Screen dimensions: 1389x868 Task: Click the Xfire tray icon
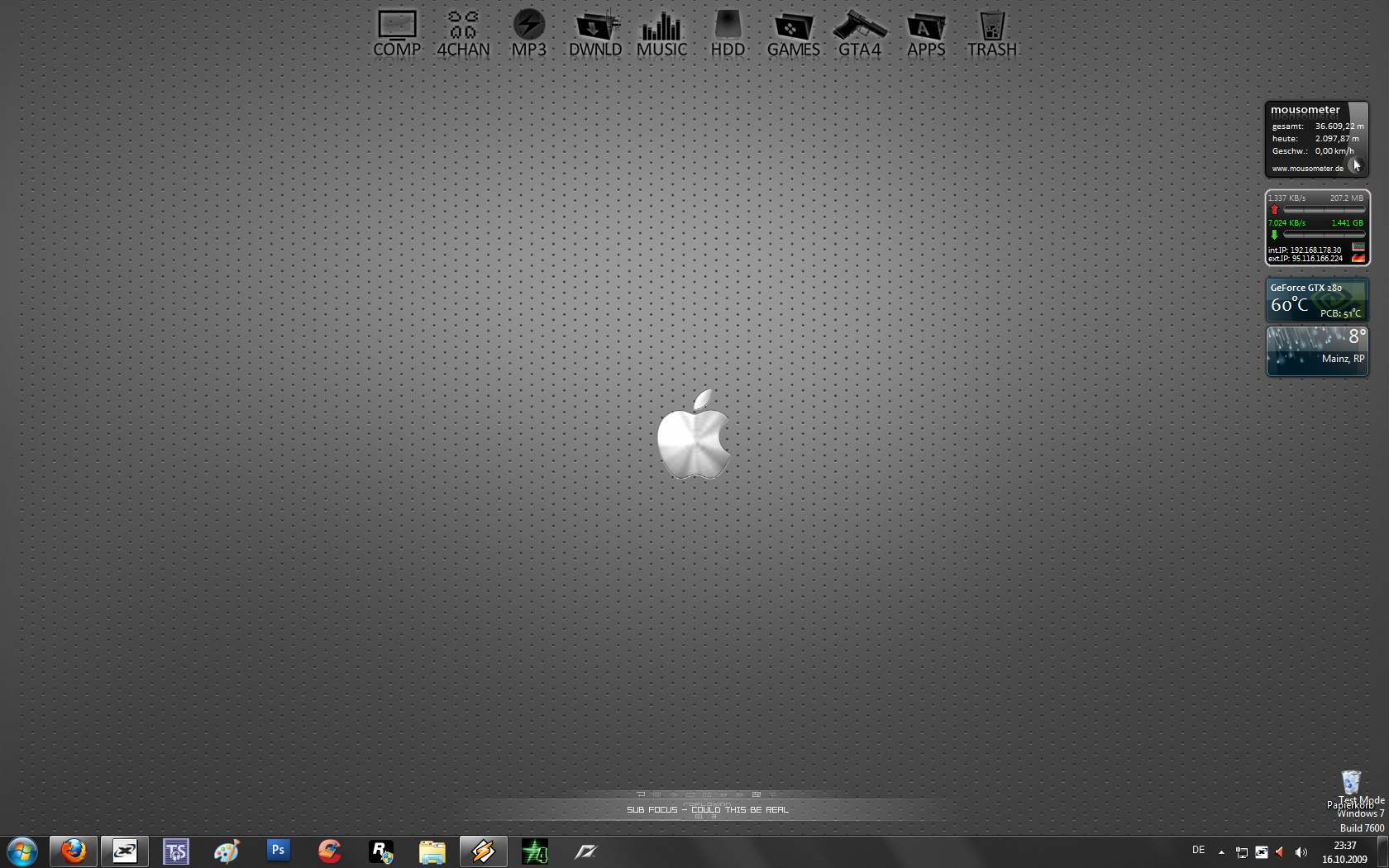1262,852
